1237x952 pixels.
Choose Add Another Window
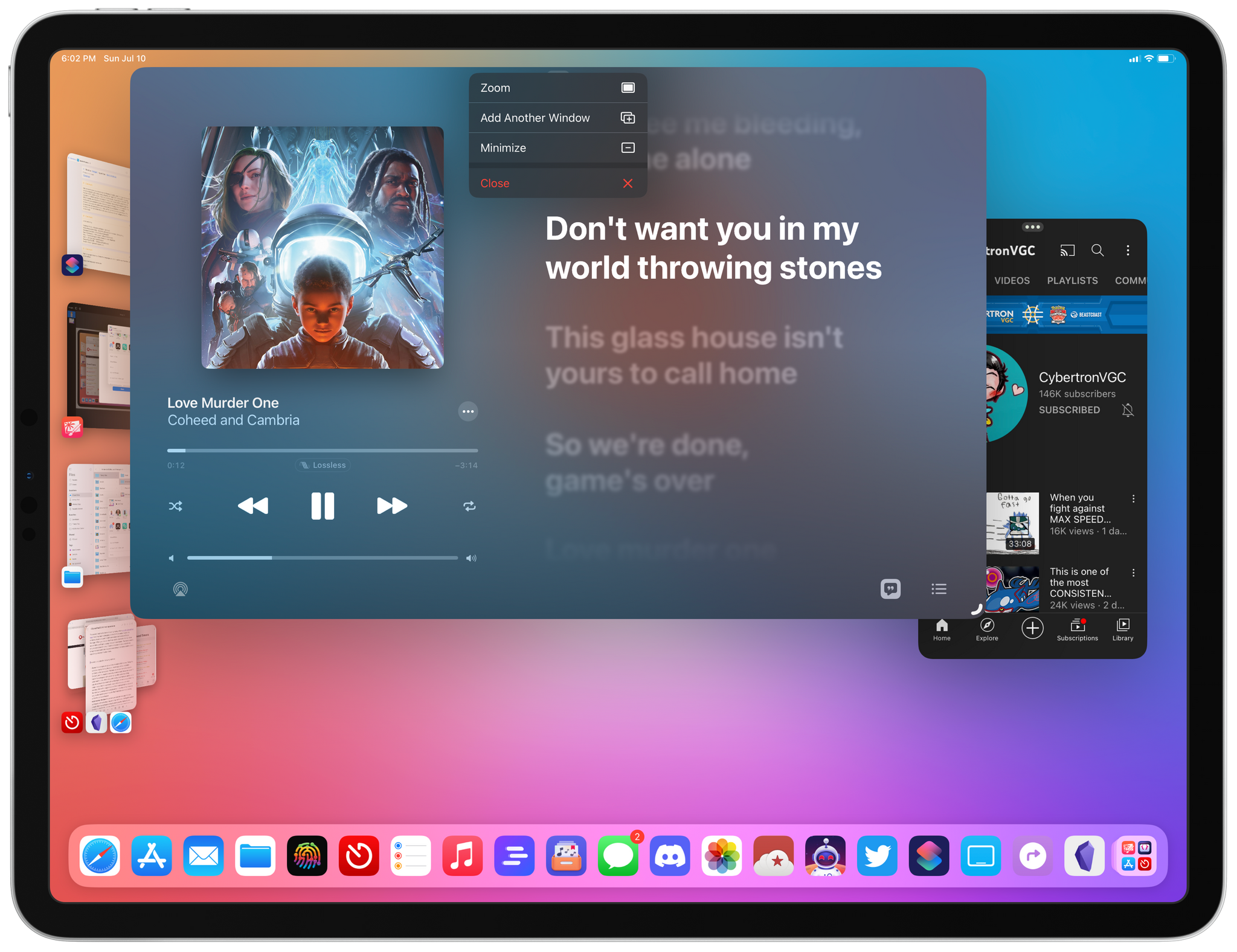click(x=557, y=118)
